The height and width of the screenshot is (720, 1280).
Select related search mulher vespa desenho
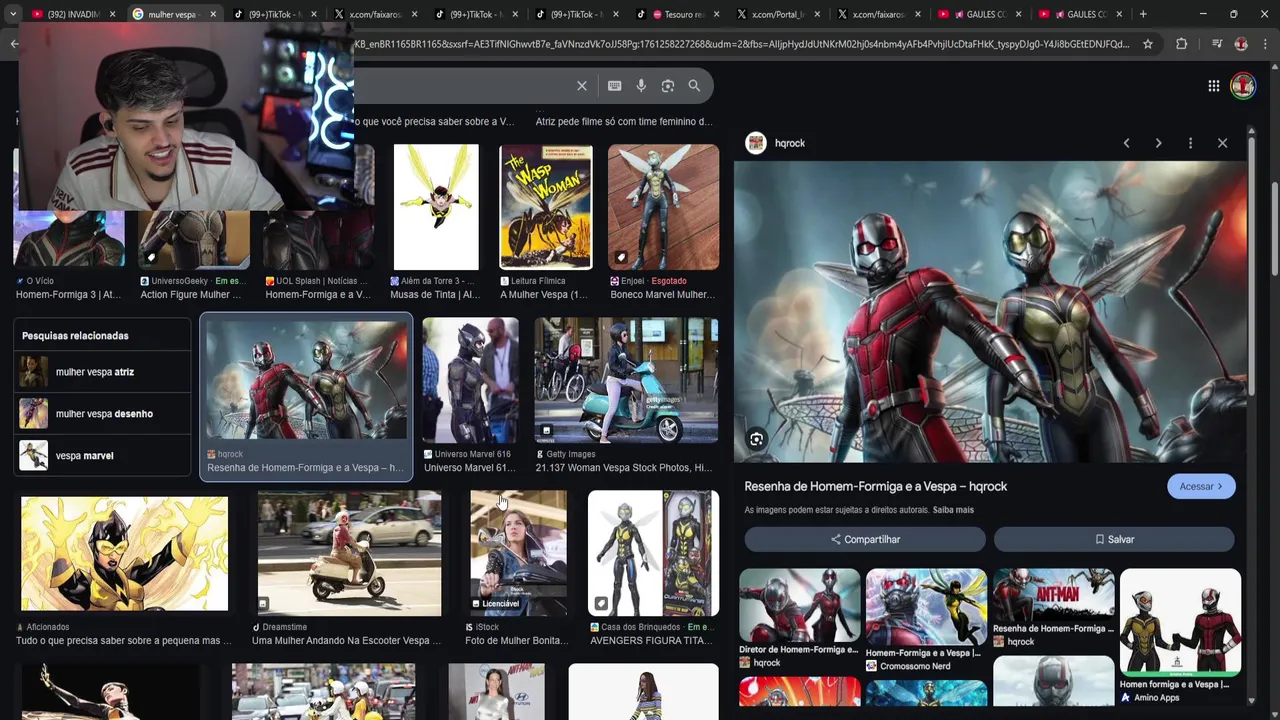click(x=102, y=414)
